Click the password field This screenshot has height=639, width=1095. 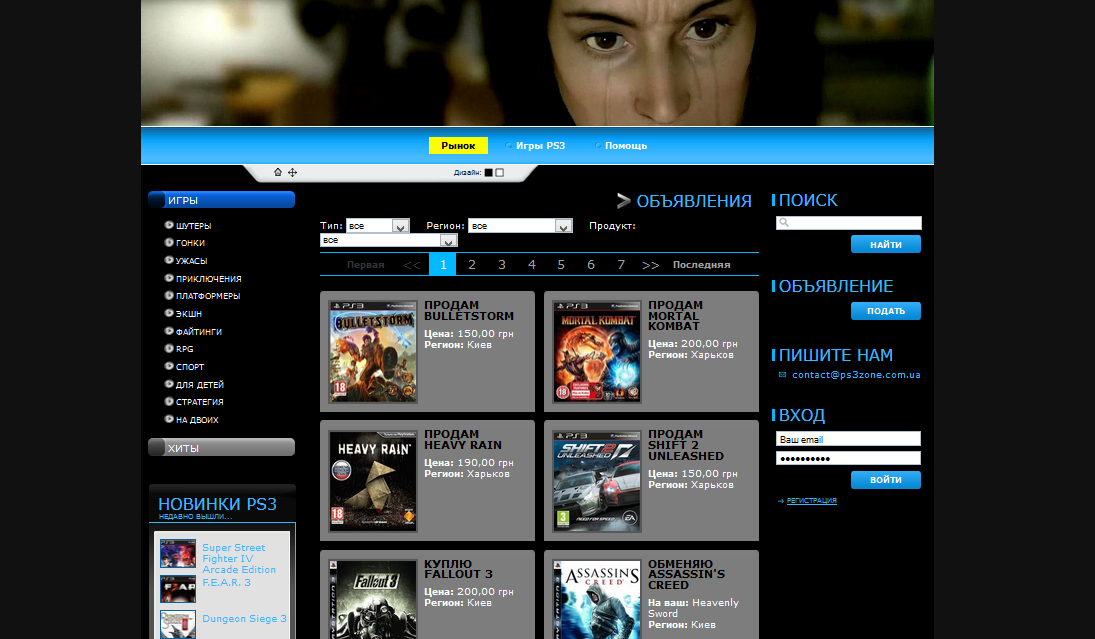coord(848,458)
